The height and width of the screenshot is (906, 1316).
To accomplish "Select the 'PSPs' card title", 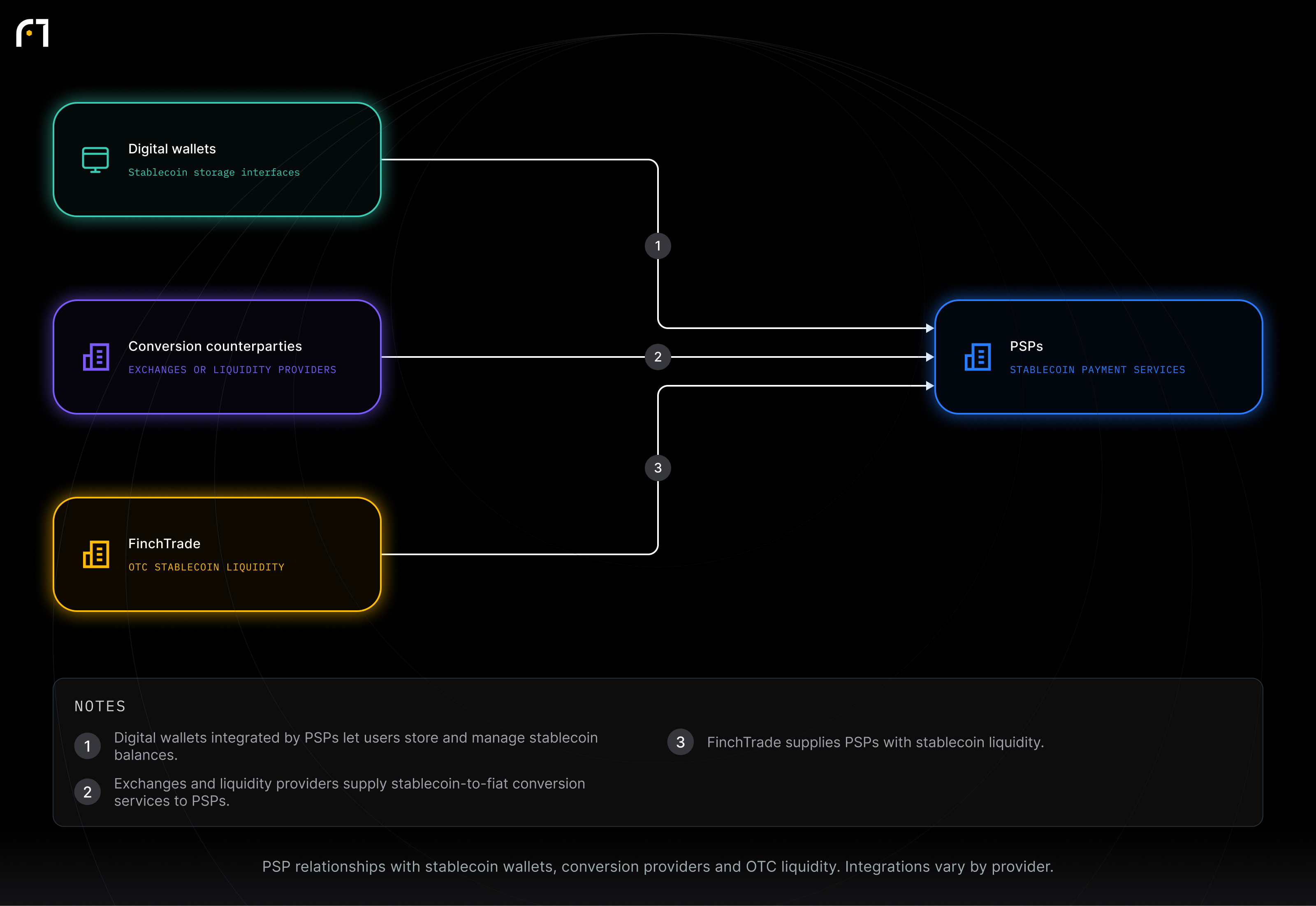I will coord(1026,346).
